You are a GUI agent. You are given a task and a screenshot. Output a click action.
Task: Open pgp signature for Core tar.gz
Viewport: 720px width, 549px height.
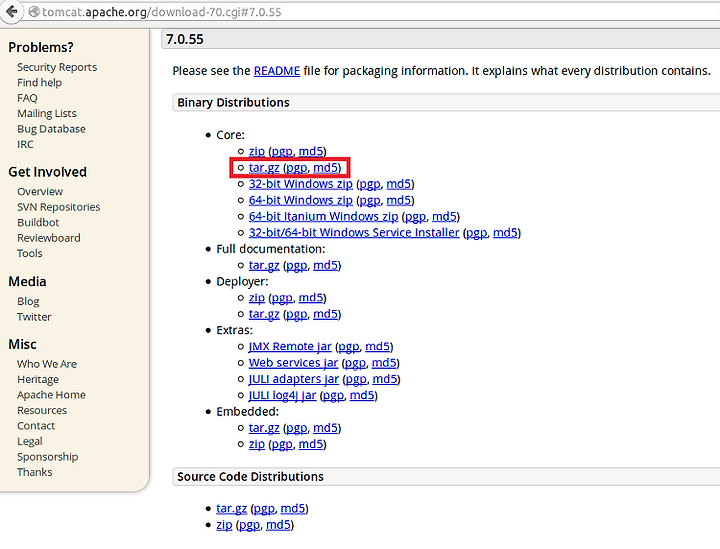(296, 168)
